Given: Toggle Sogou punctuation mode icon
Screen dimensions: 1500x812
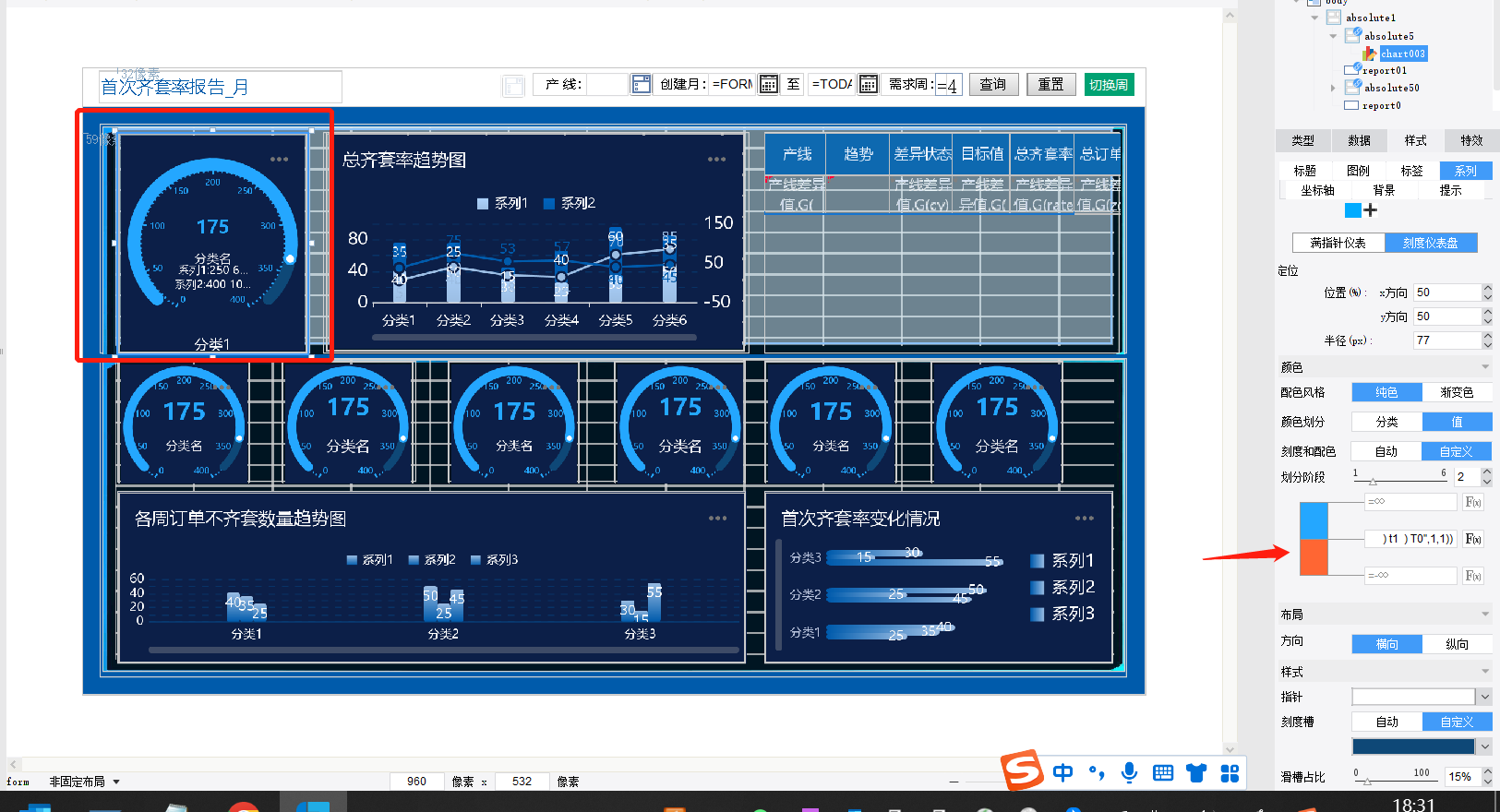Looking at the screenshot, I should (x=1096, y=773).
